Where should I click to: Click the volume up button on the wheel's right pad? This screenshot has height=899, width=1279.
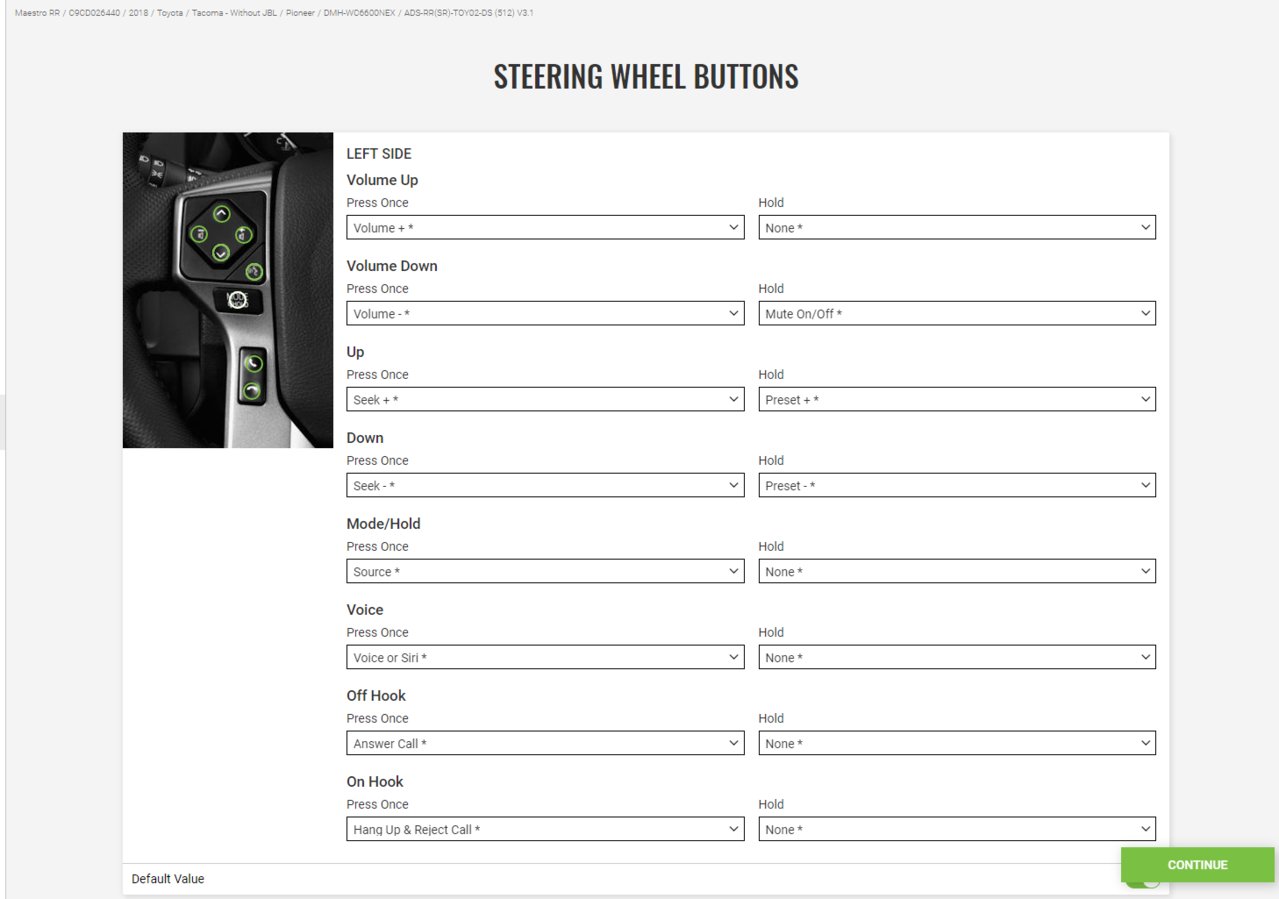243,234
